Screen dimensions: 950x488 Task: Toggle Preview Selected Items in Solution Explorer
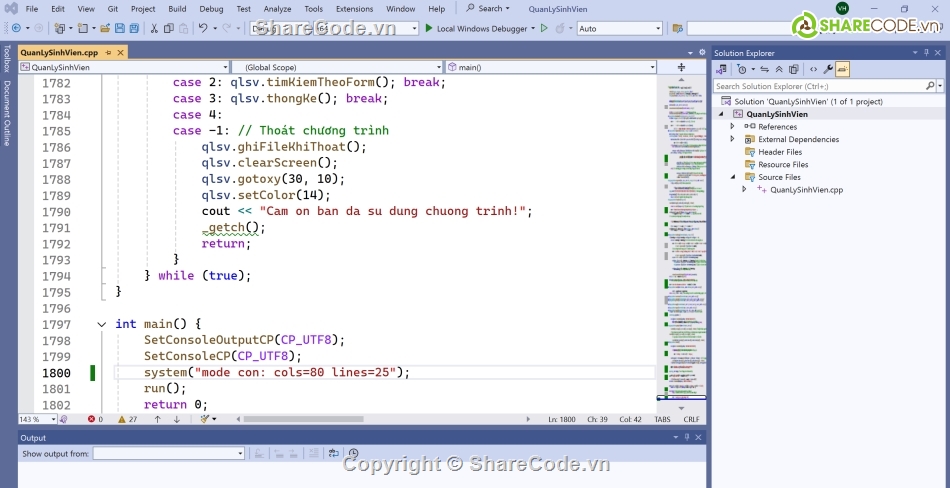click(843, 69)
